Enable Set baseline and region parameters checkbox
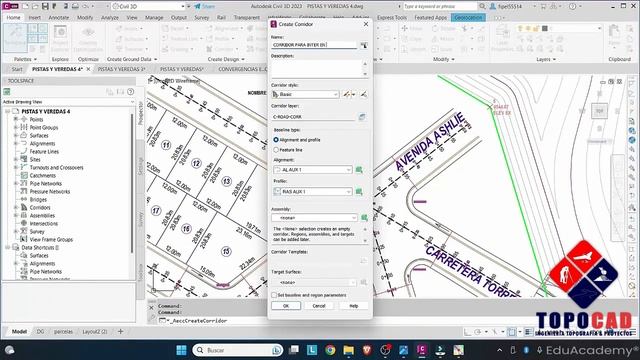 click(x=274, y=295)
